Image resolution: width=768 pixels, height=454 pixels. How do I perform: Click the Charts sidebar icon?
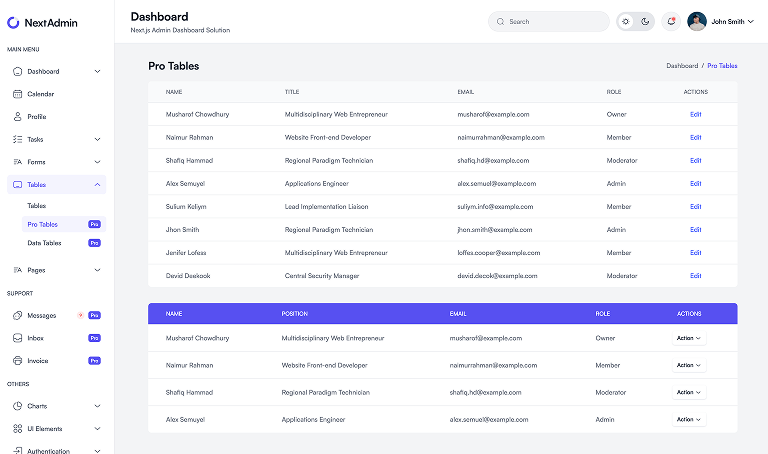[x=17, y=406]
